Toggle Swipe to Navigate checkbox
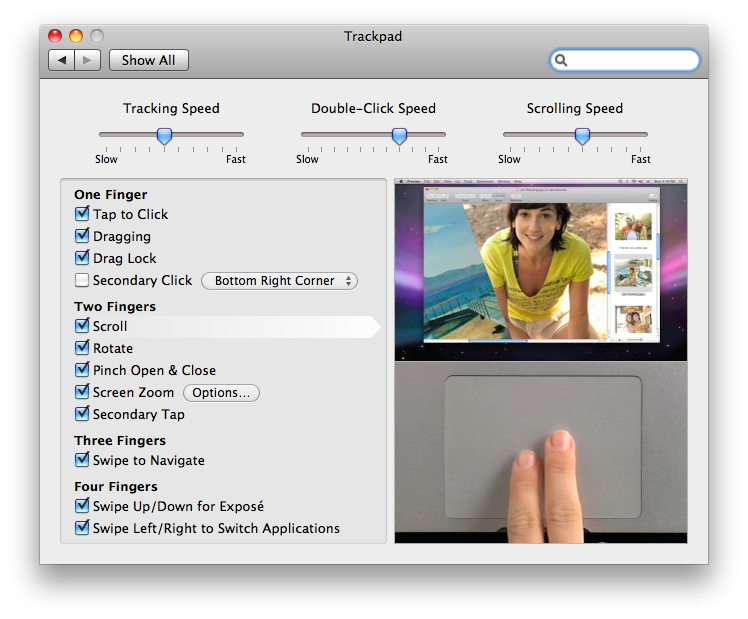748x619 pixels. point(82,460)
